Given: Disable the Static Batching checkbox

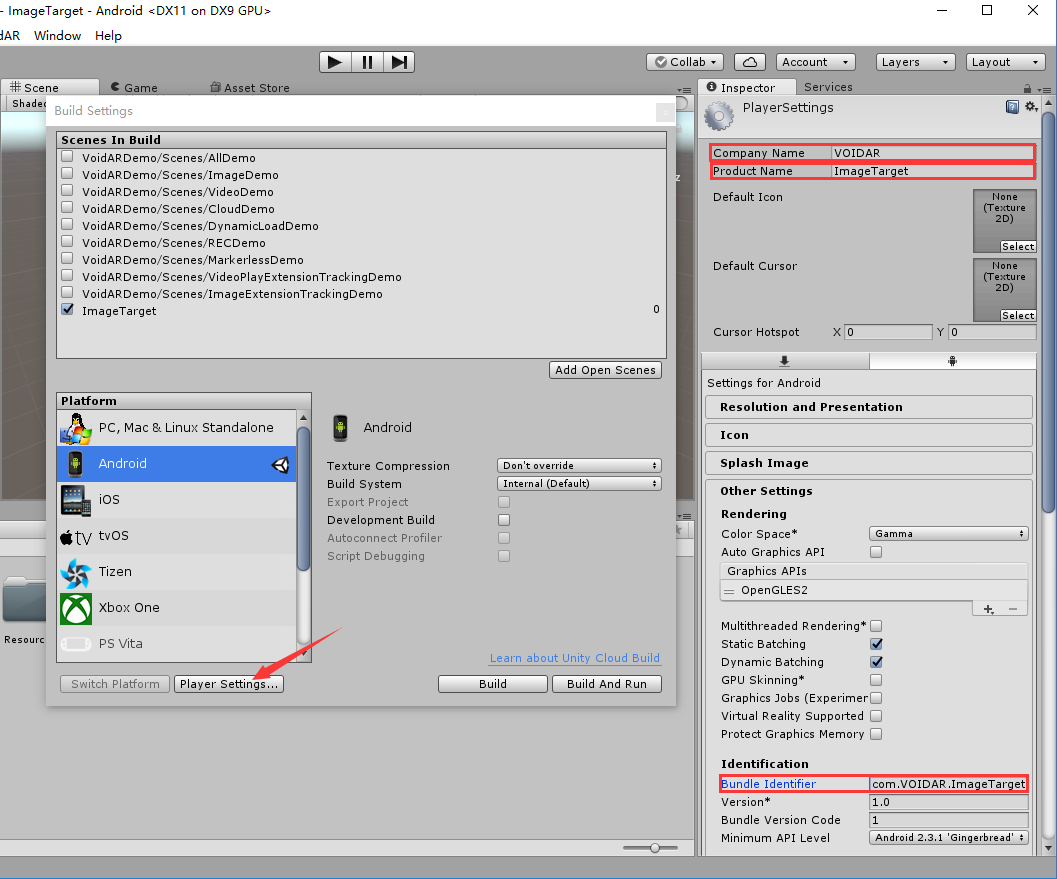Looking at the screenshot, I should click(876, 644).
